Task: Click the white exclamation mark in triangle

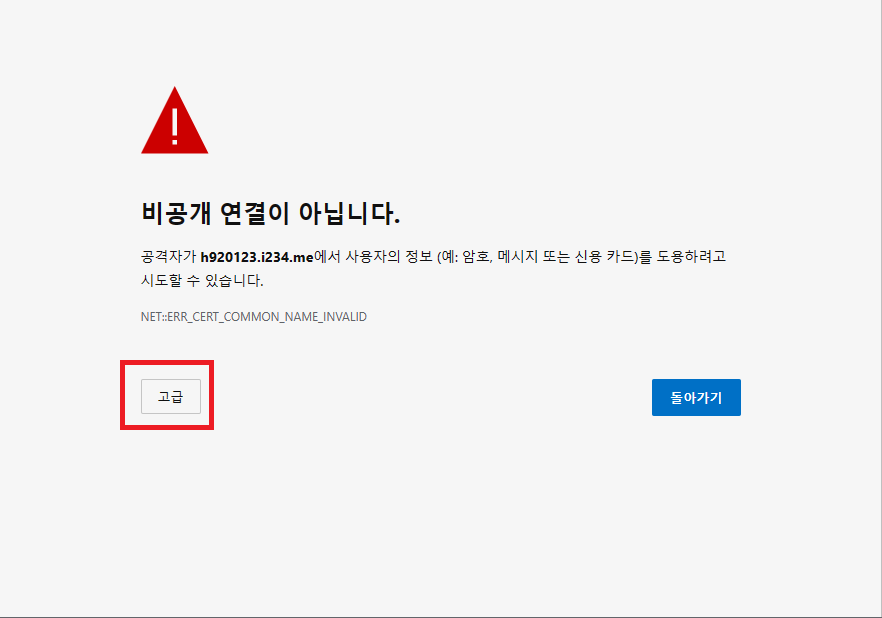Action: coord(174,126)
